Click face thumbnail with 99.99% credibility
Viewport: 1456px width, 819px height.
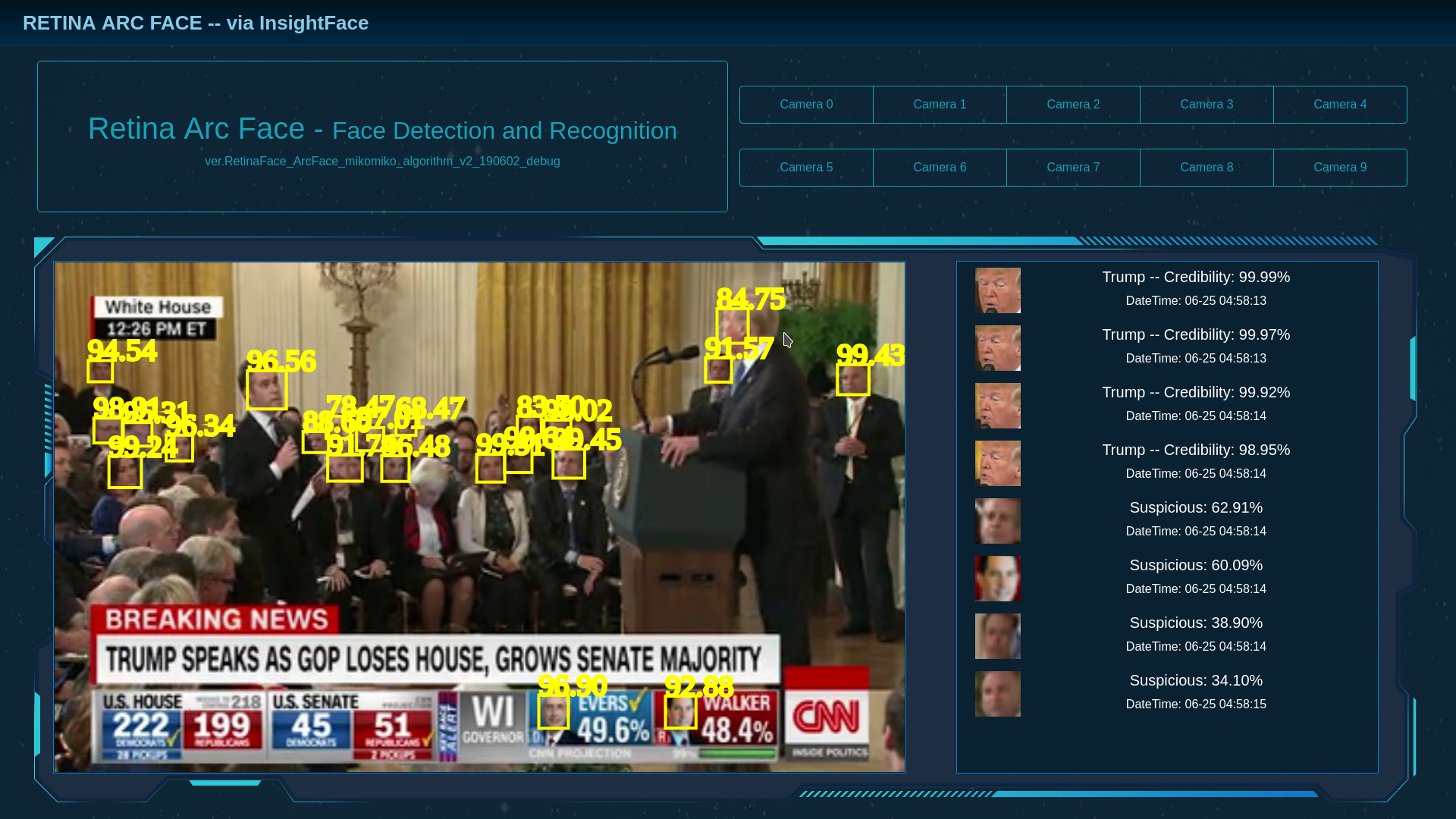point(997,290)
